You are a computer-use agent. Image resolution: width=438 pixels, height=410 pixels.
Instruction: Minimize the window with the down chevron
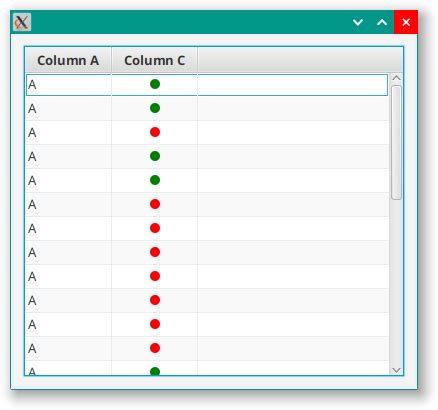[358, 22]
